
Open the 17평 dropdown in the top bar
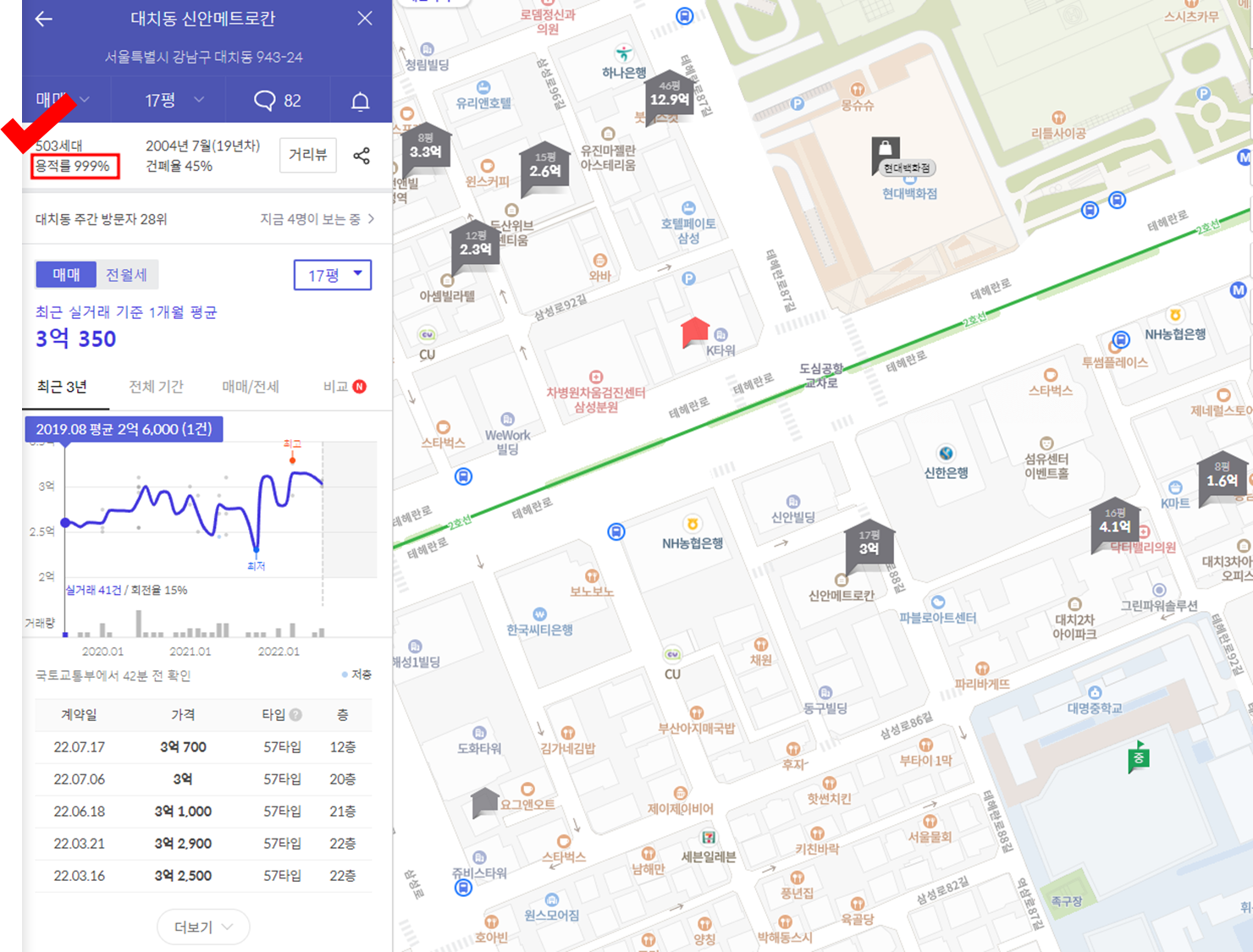[174, 101]
